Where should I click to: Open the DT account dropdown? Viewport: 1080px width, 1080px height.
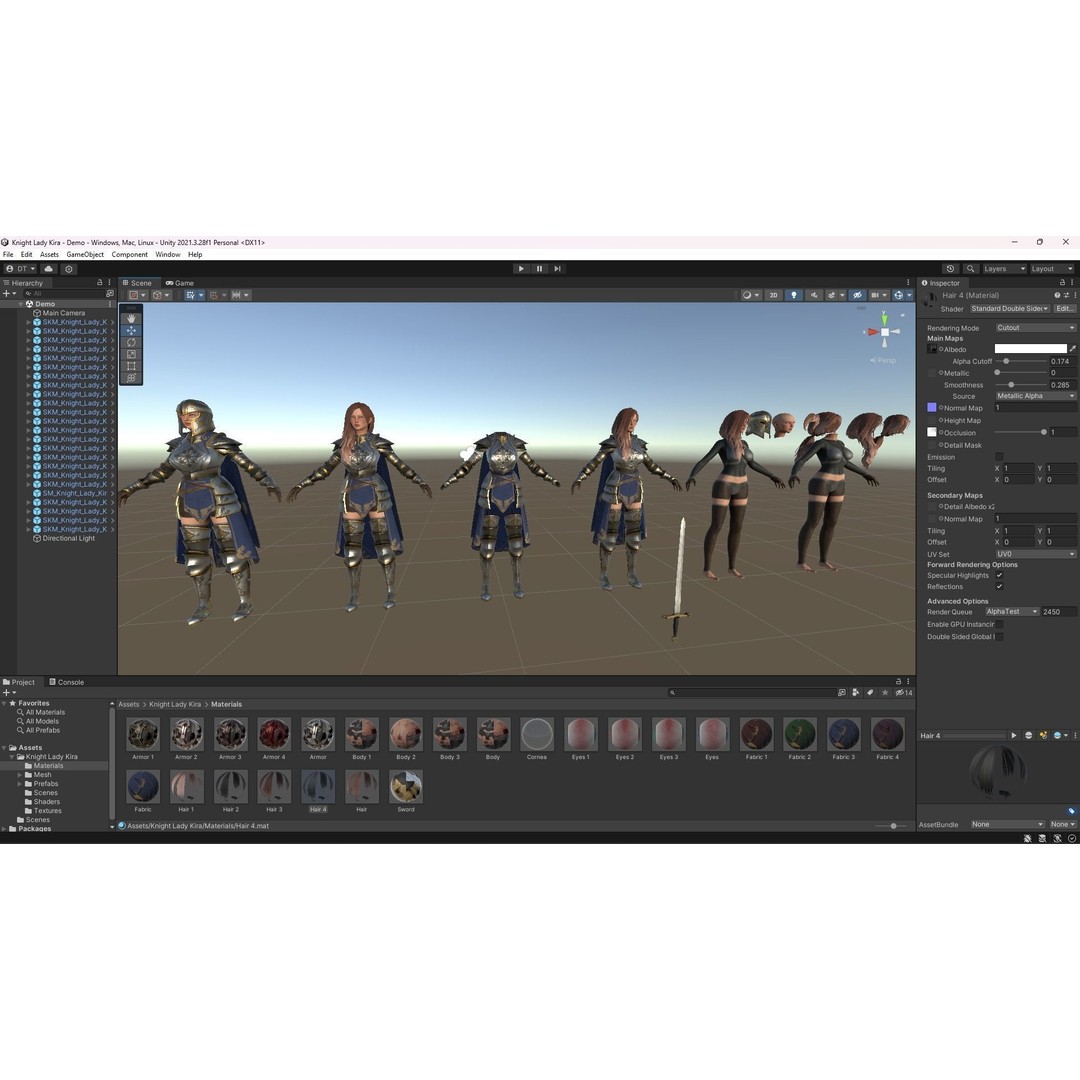[x=20, y=269]
